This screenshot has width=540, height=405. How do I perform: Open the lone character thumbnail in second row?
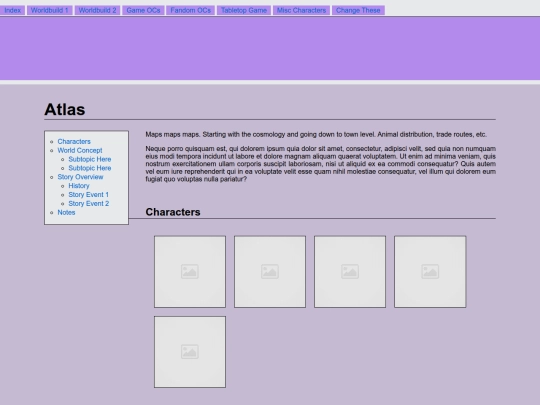[190, 352]
